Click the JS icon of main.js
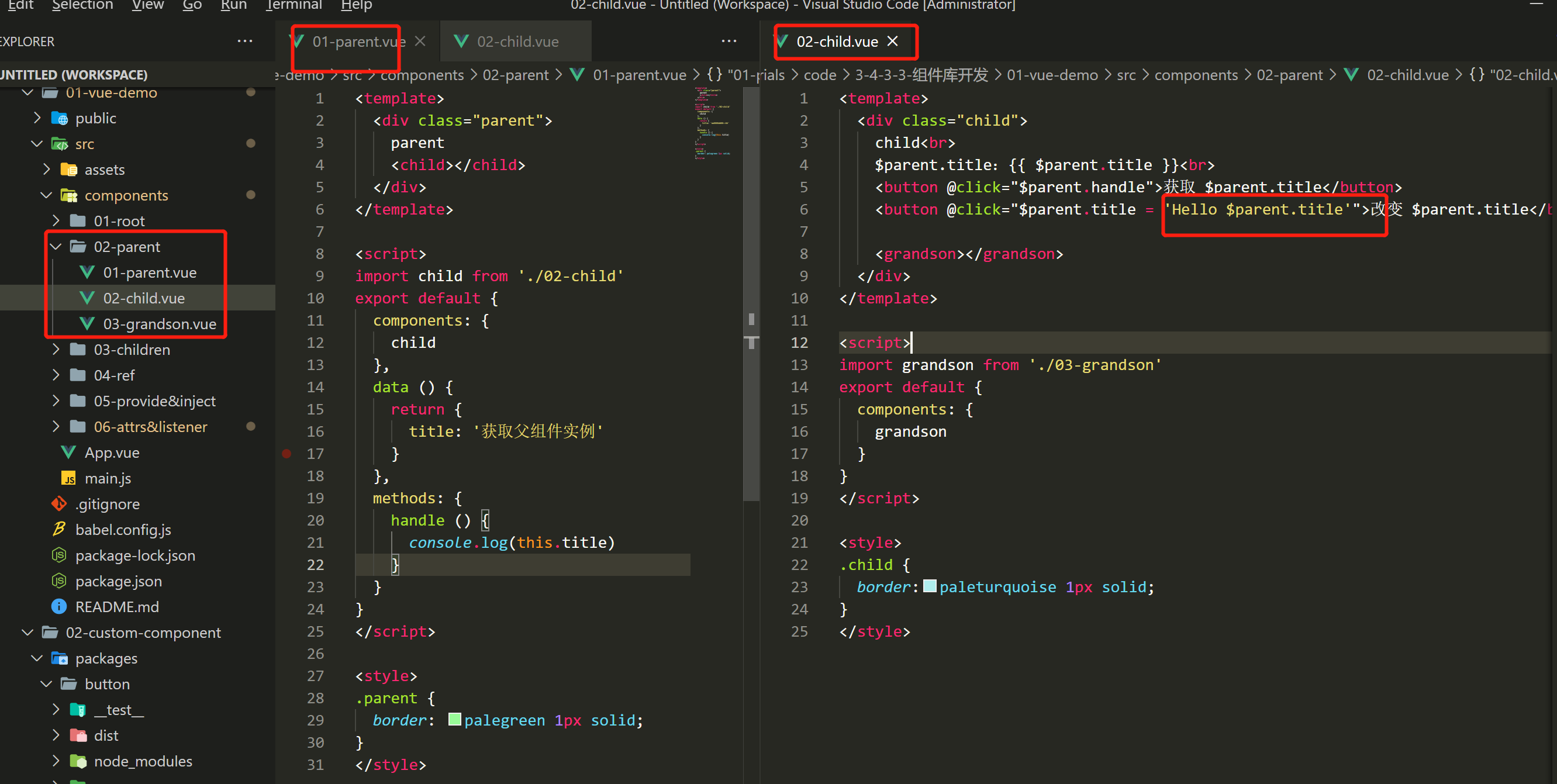The image size is (1557, 784). pos(68,479)
